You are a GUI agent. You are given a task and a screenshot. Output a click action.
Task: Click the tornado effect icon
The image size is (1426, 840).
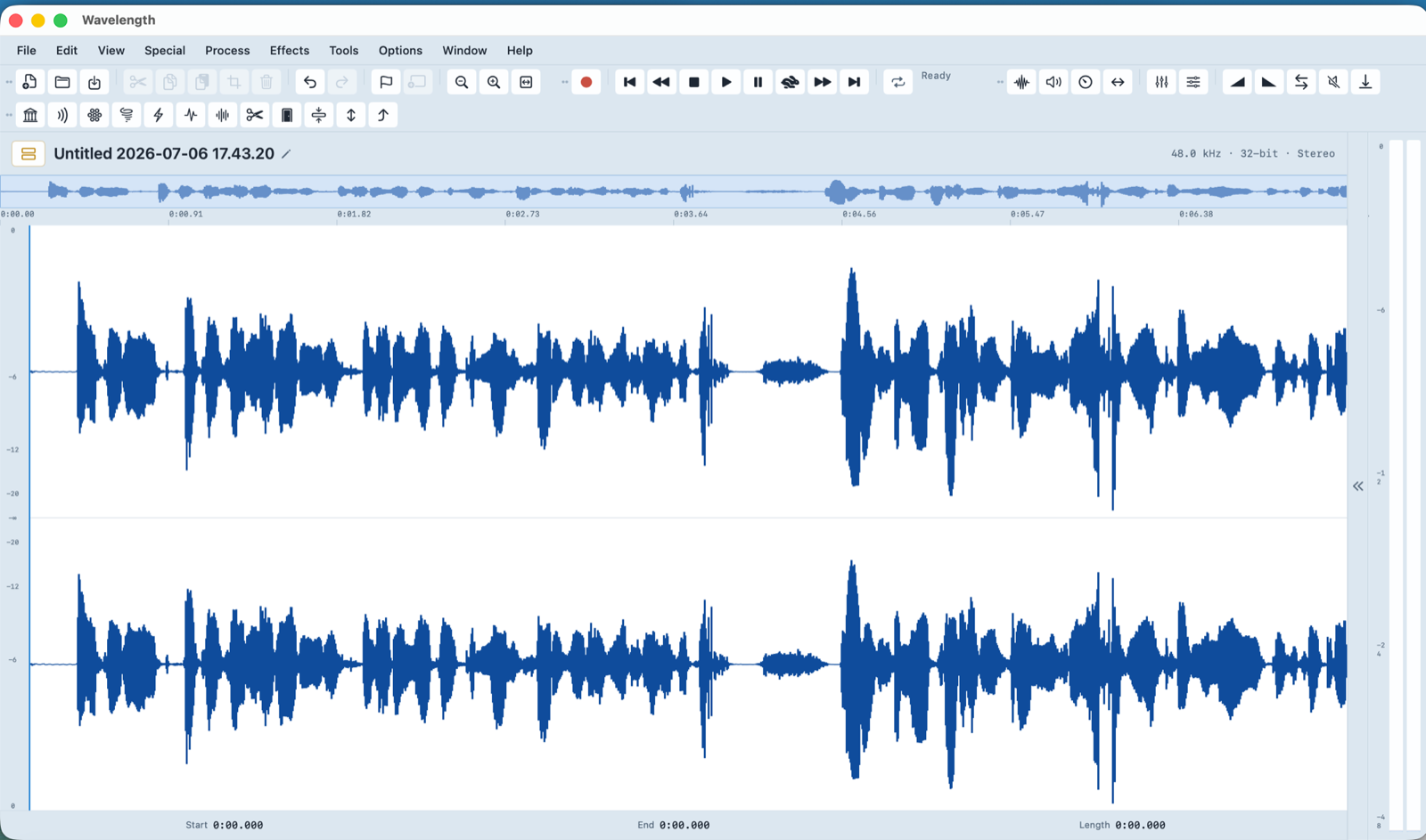tap(127, 115)
